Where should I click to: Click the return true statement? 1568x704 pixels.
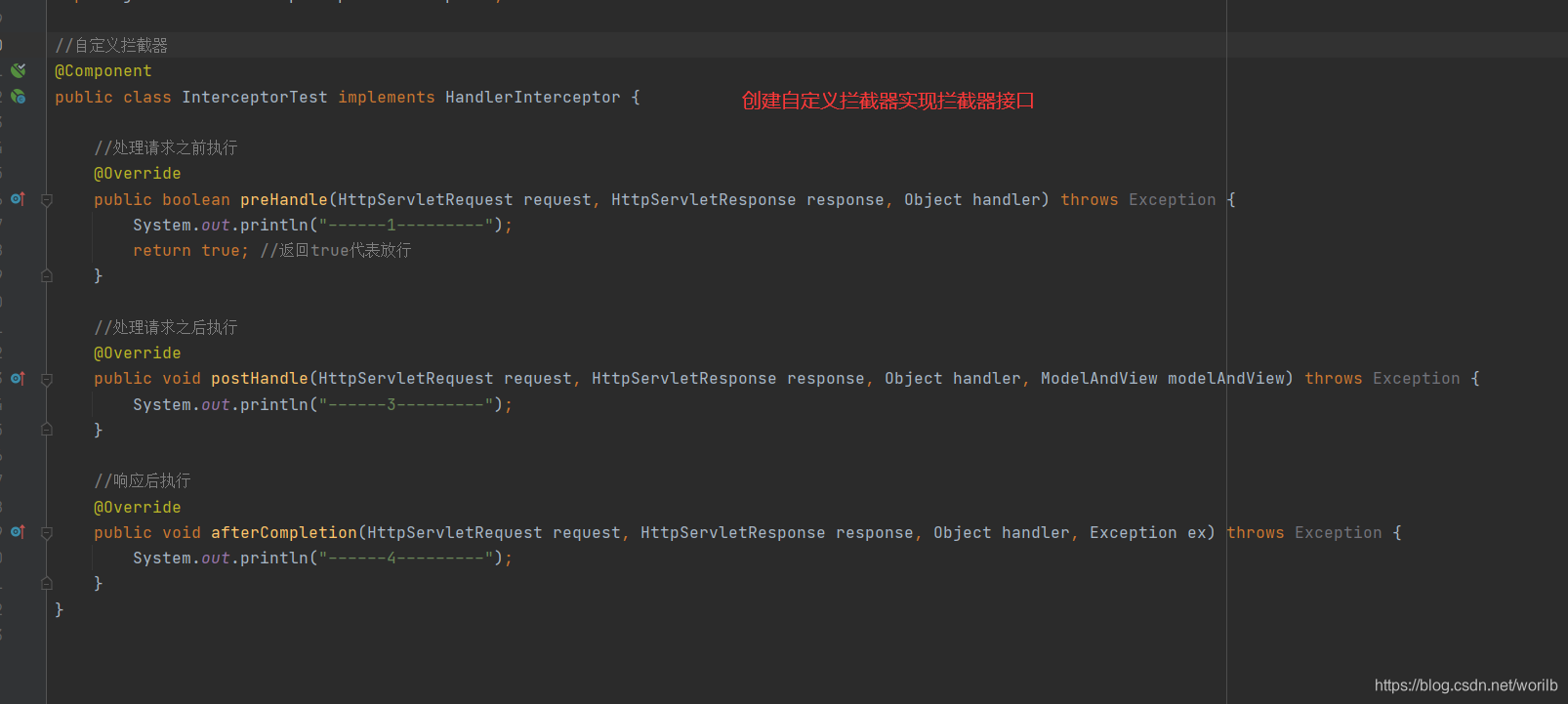(191, 251)
